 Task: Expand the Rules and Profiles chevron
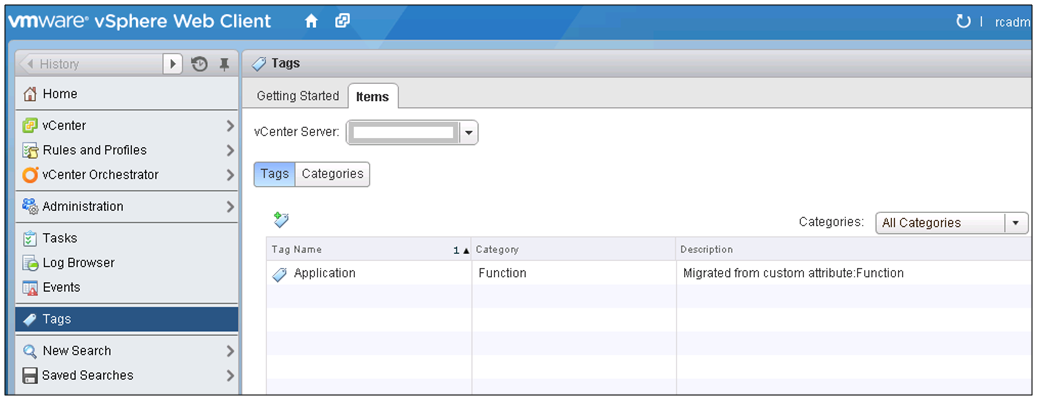[x=229, y=150]
